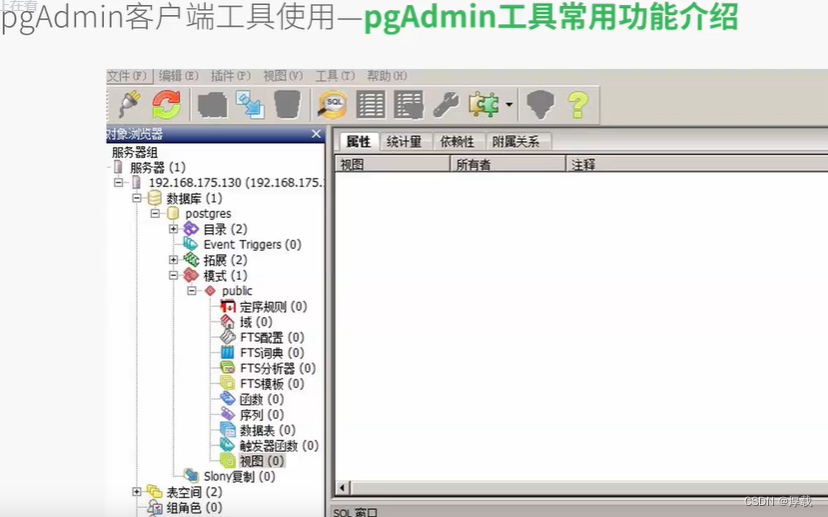Viewport: 828px width, 517px height.
Task: Open the maintenance wrench tool
Action: click(x=446, y=105)
